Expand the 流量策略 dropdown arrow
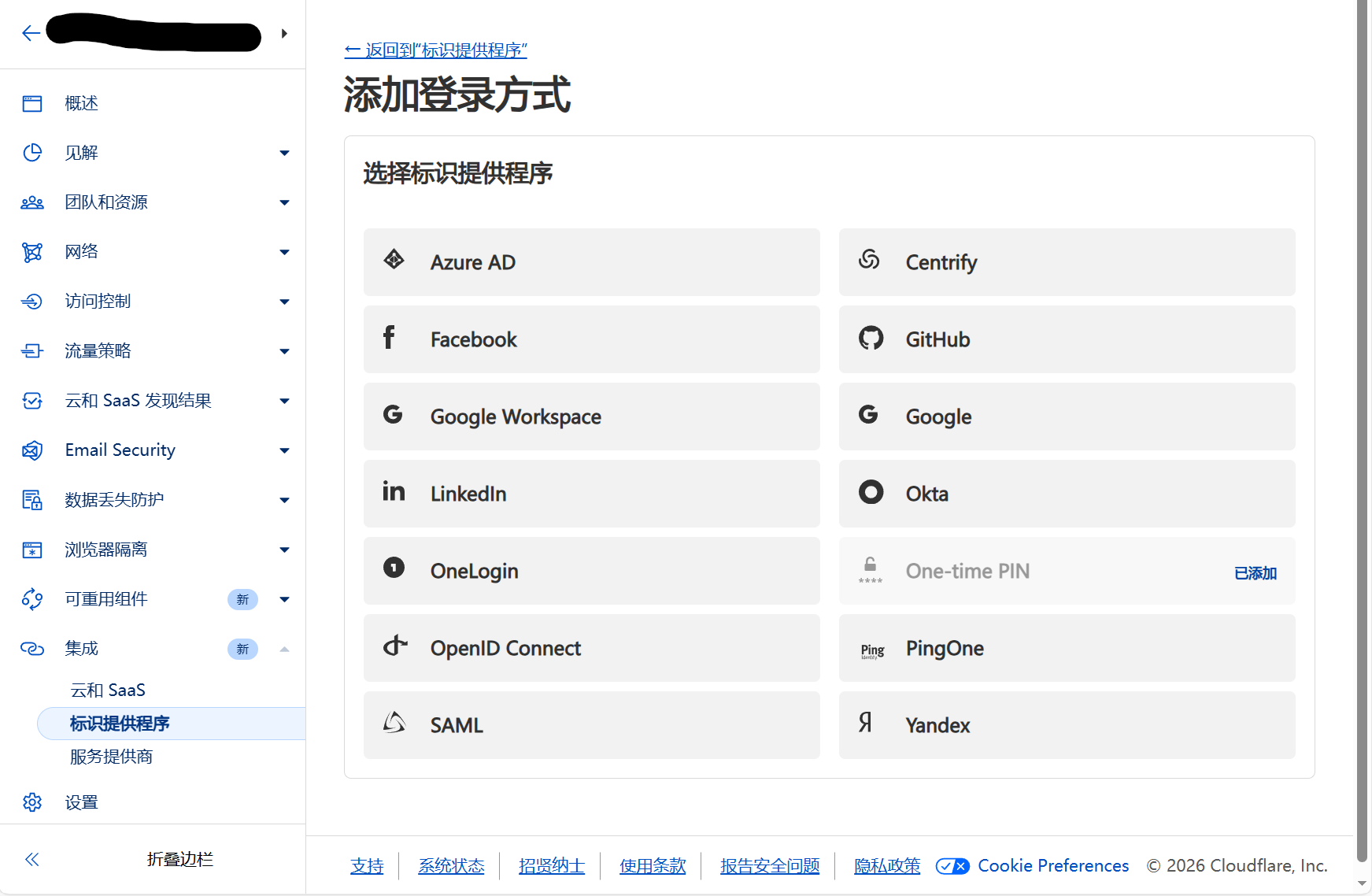 pos(284,351)
